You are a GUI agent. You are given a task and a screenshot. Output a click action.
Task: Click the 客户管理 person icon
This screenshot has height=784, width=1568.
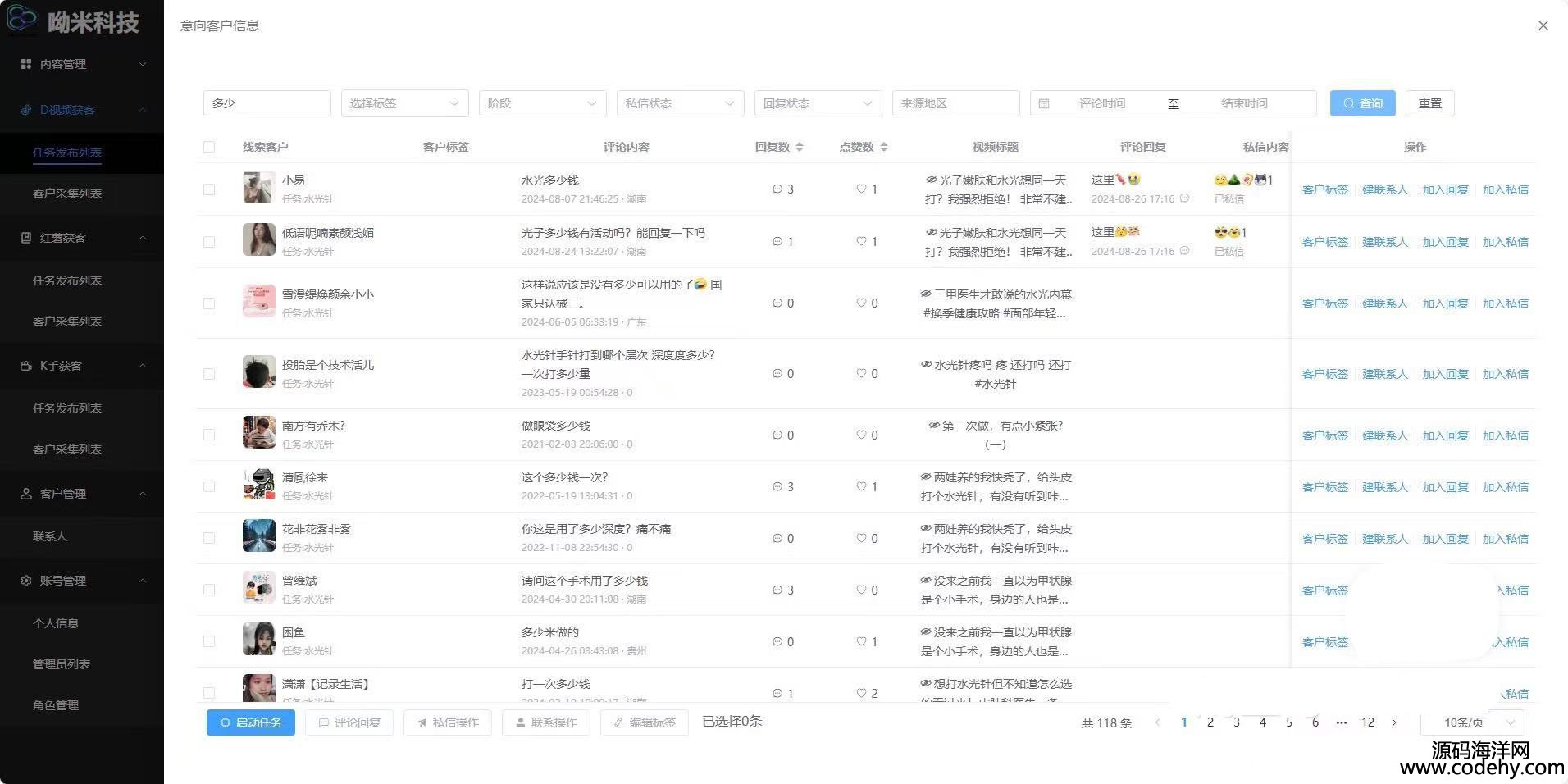[x=26, y=494]
